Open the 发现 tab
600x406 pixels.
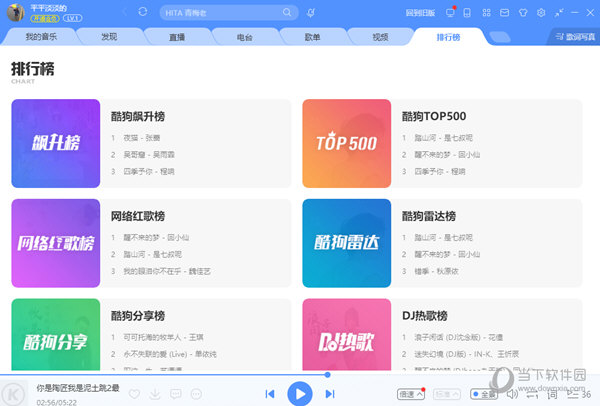pos(109,37)
